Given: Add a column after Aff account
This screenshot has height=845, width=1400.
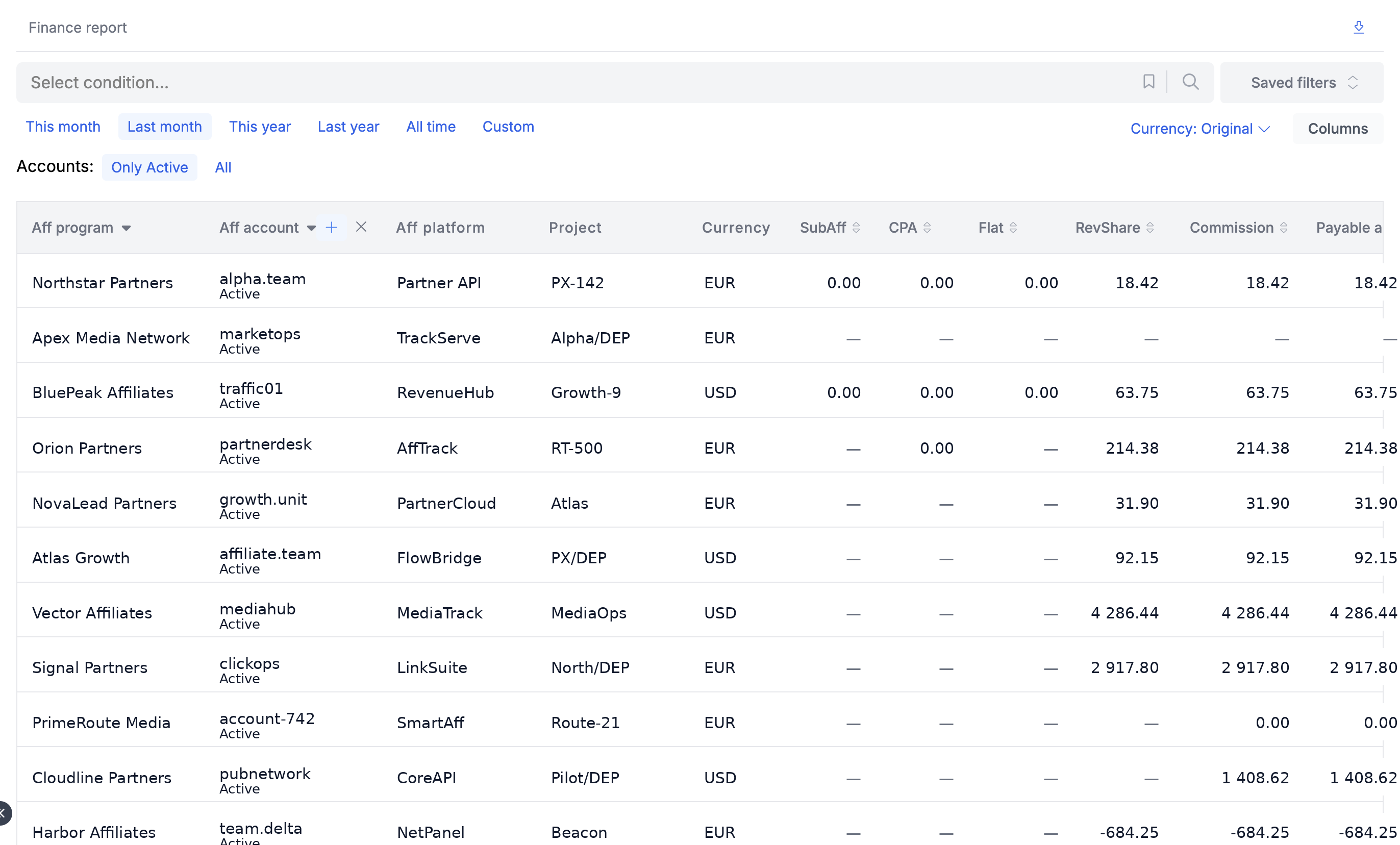Looking at the screenshot, I should pos(331,227).
